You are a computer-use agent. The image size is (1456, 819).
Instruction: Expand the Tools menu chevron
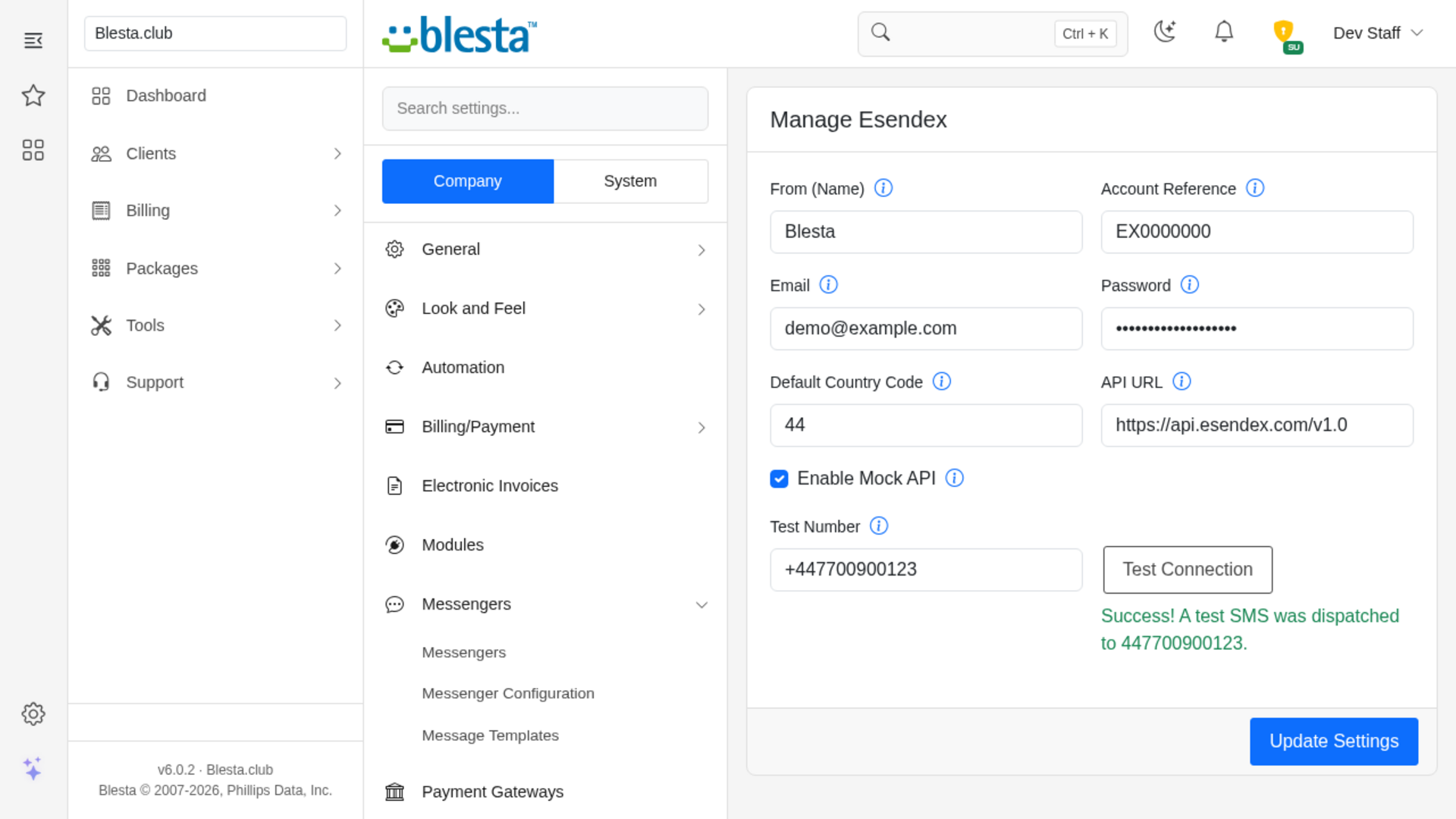tap(337, 325)
